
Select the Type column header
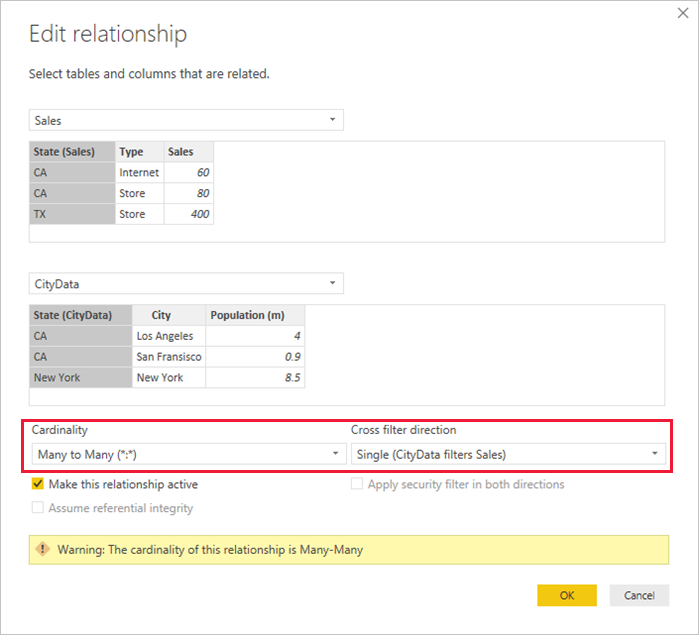140,152
